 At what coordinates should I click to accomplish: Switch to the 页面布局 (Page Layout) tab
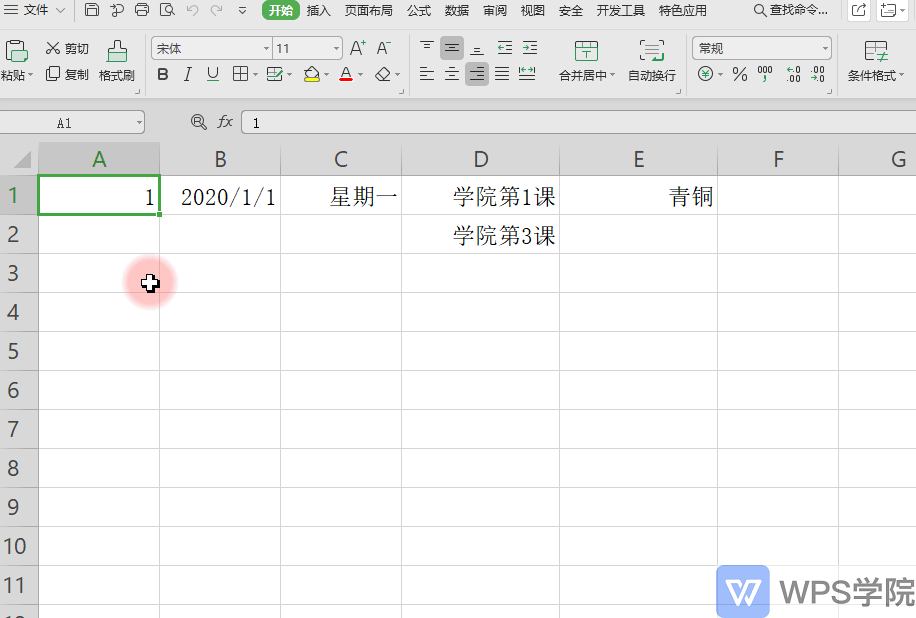point(368,11)
